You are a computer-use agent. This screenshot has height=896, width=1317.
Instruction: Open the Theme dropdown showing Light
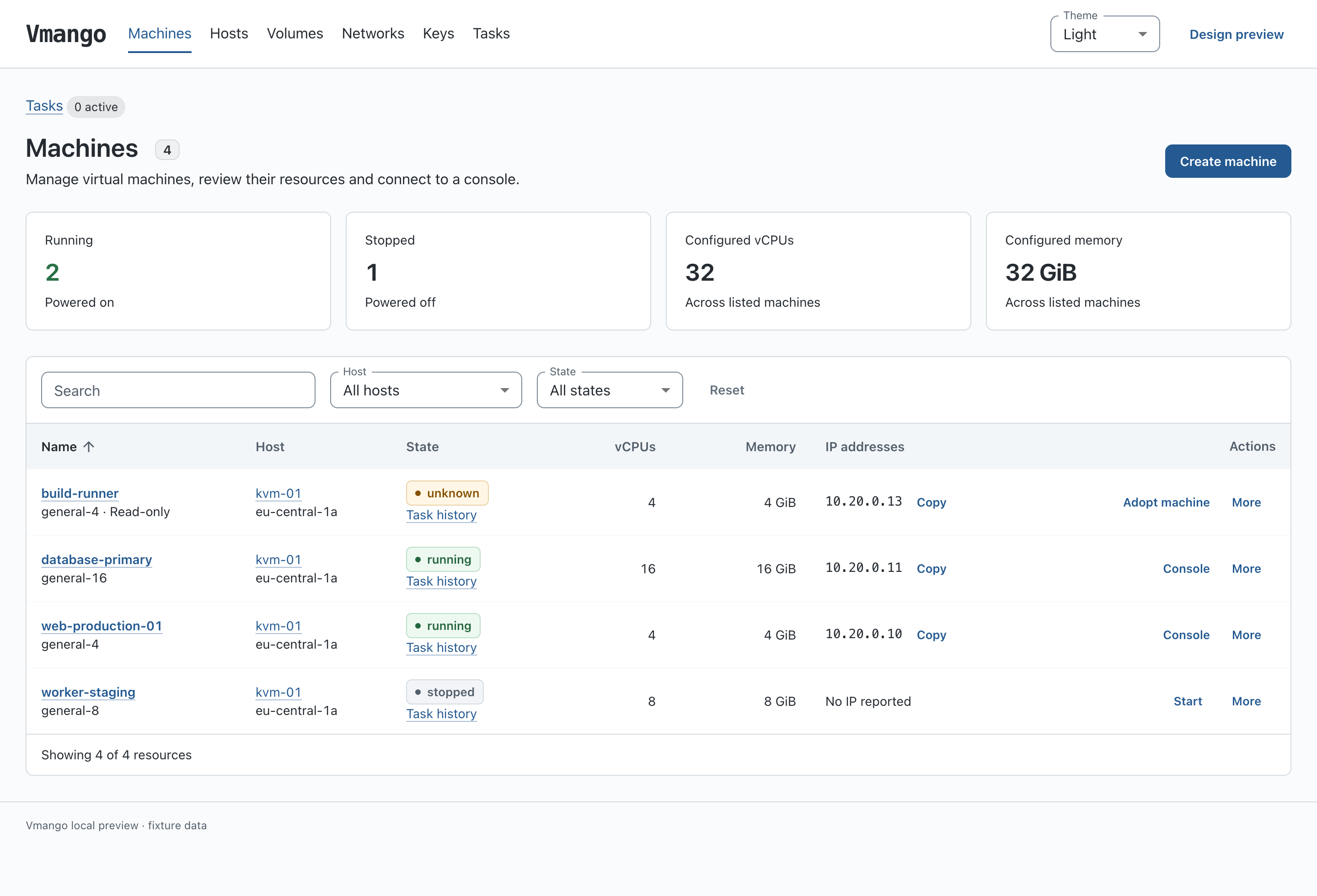pos(1104,34)
